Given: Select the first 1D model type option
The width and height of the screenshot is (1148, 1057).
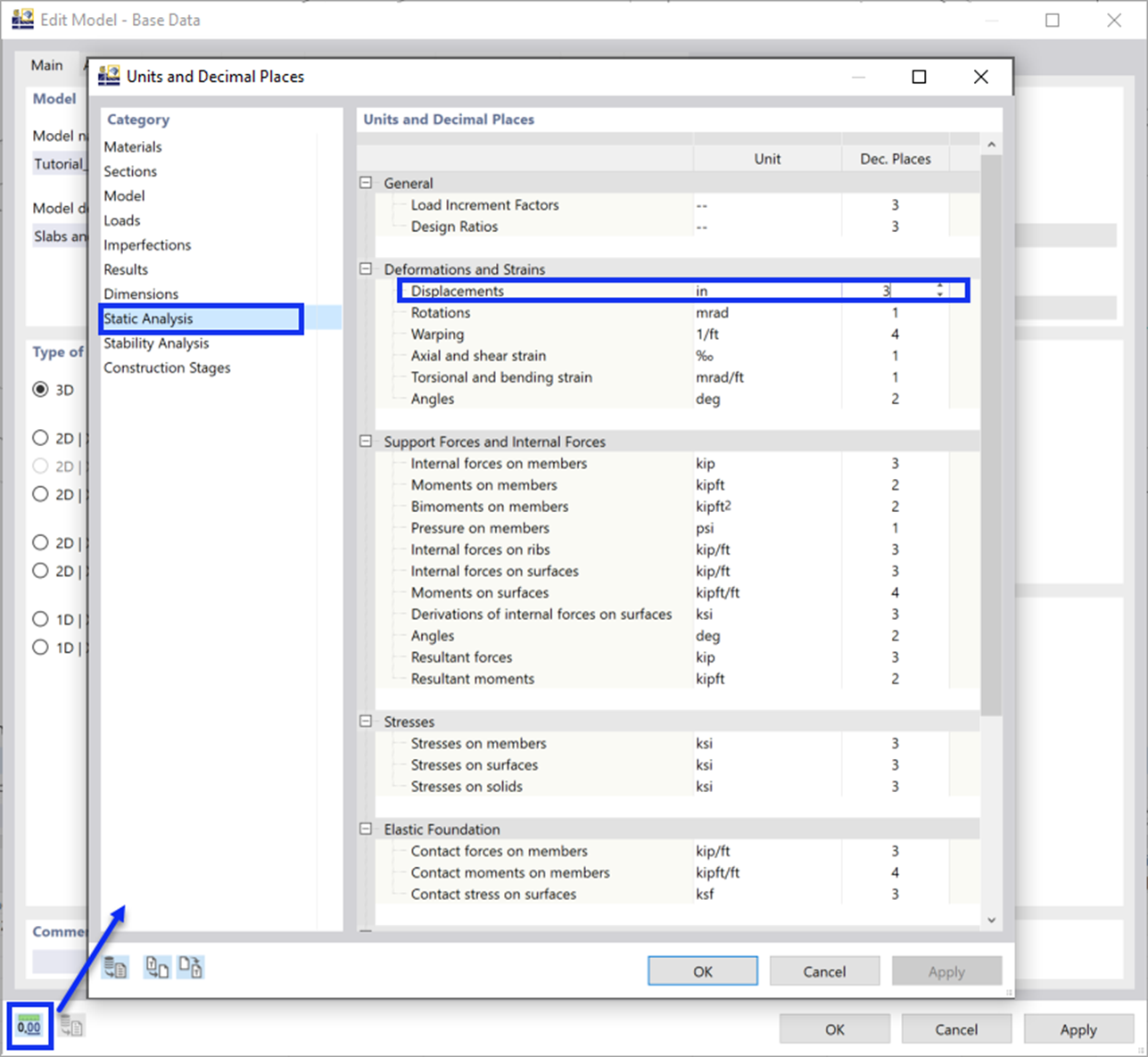Looking at the screenshot, I should (40, 619).
